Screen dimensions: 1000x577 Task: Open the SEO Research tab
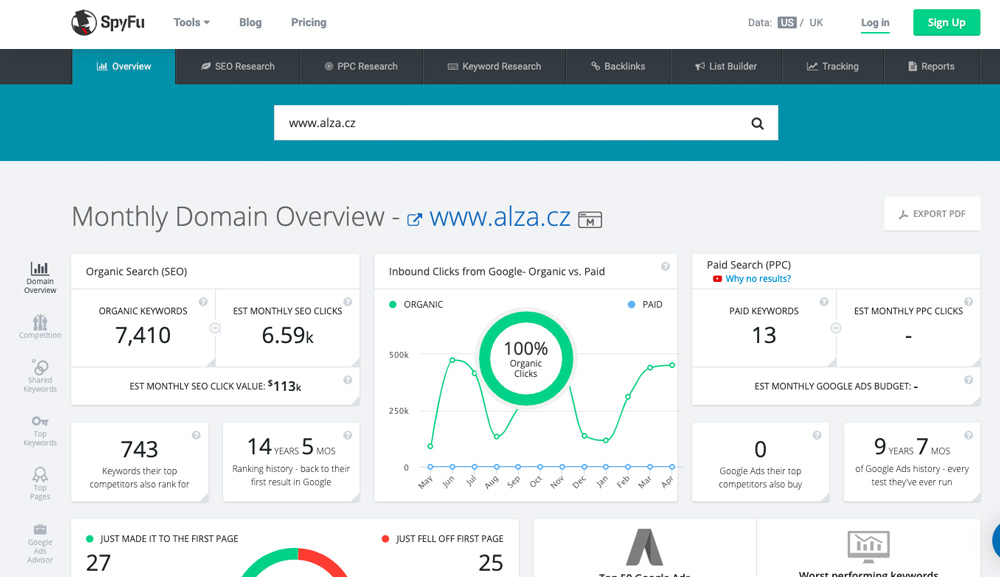[237, 66]
